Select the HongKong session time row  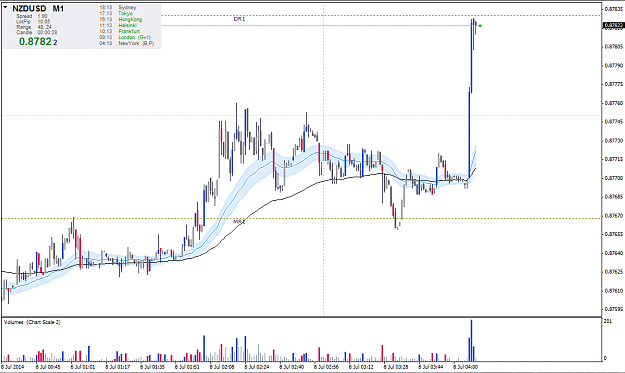(x=121, y=19)
